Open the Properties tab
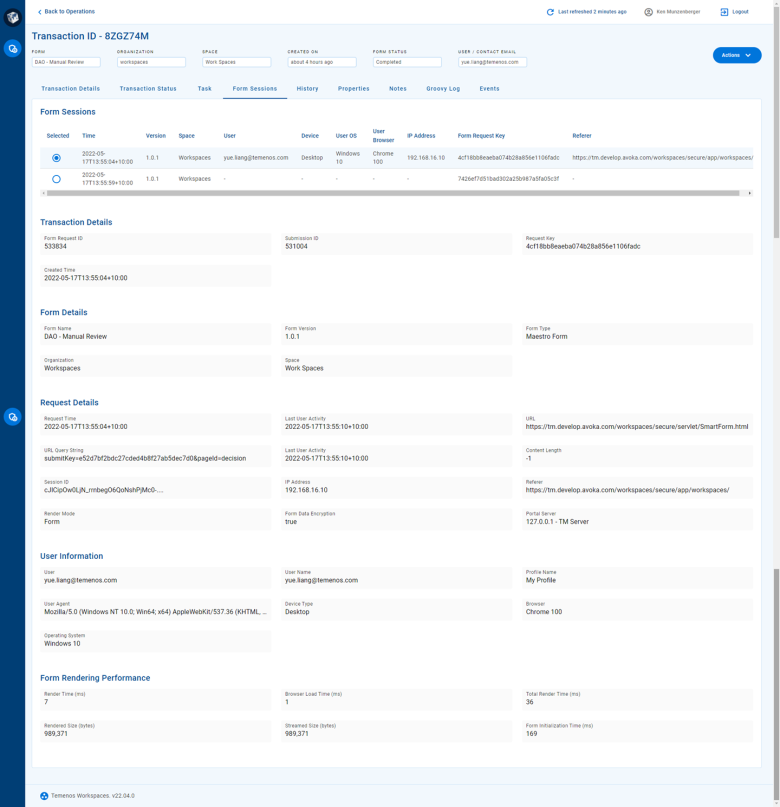The width and height of the screenshot is (780, 807). [353, 89]
